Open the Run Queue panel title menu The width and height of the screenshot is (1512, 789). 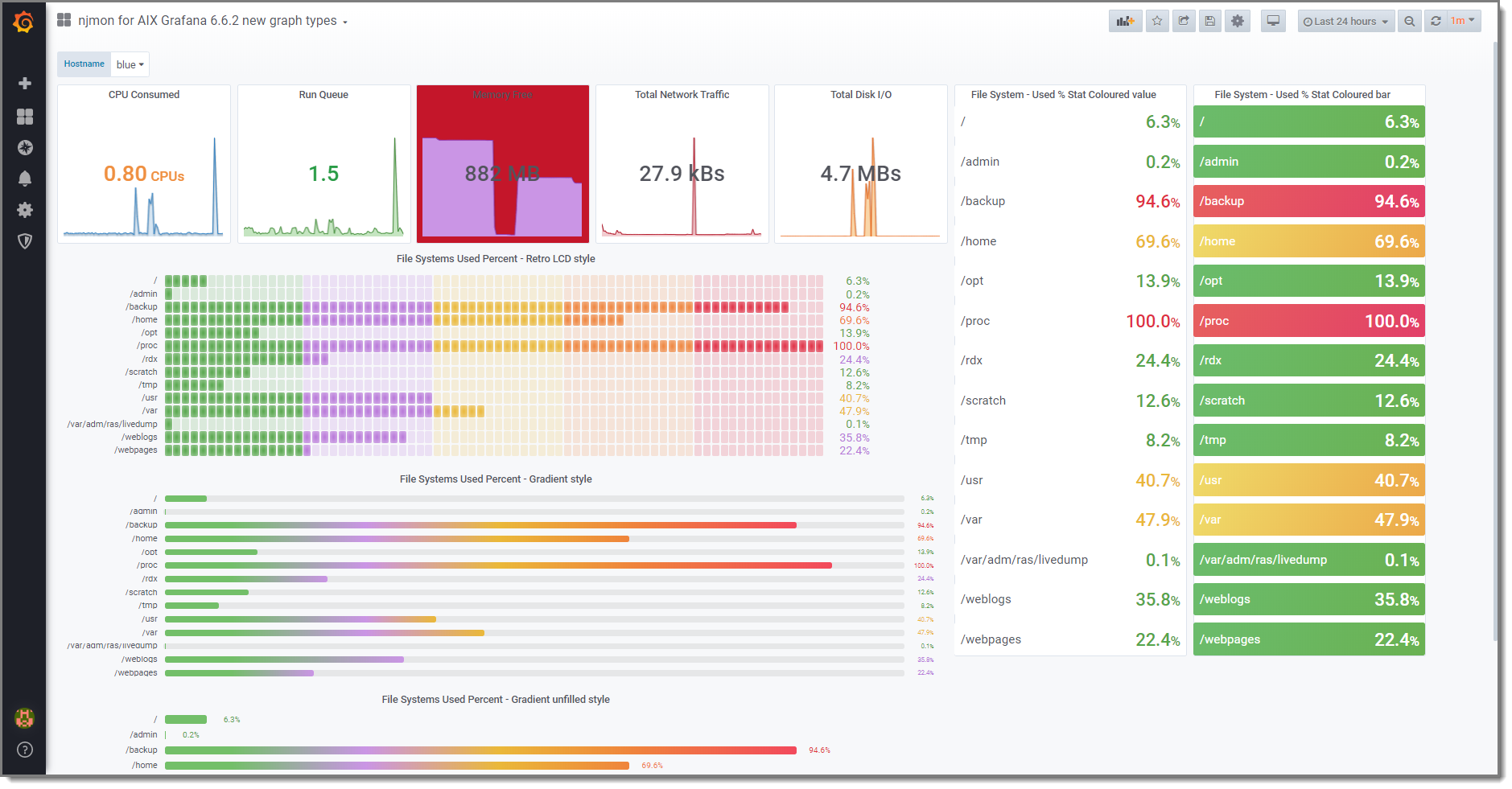(x=323, y=95)
